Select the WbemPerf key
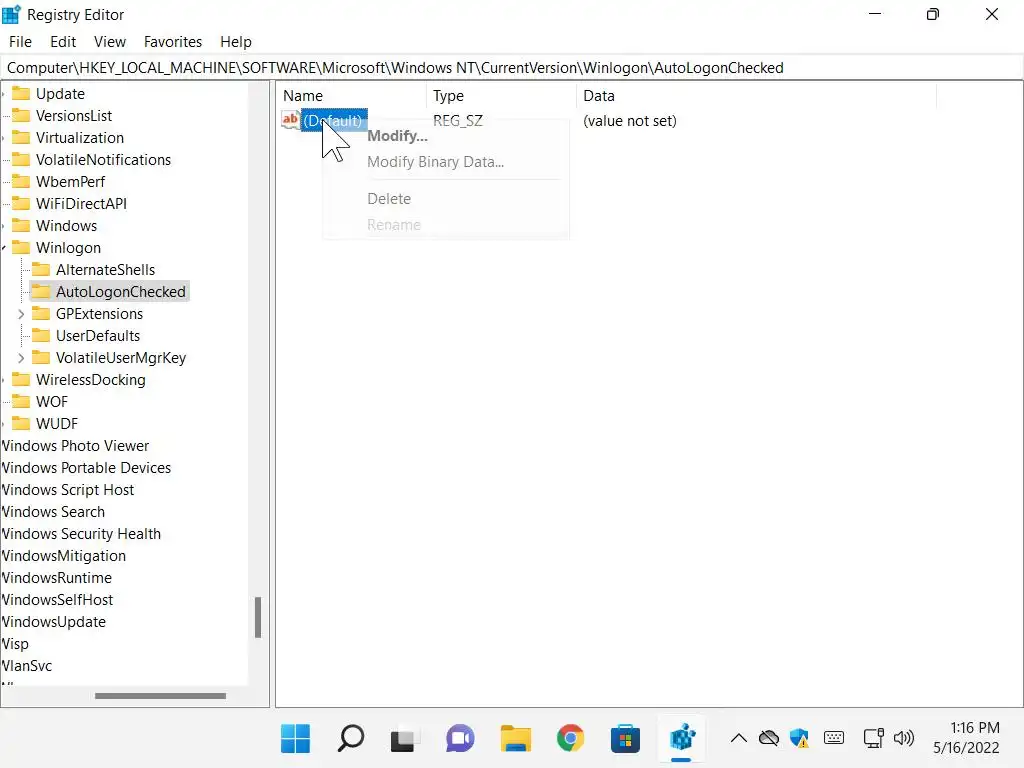The width and height of the screenshot is (1024, 768). point(71,182)
